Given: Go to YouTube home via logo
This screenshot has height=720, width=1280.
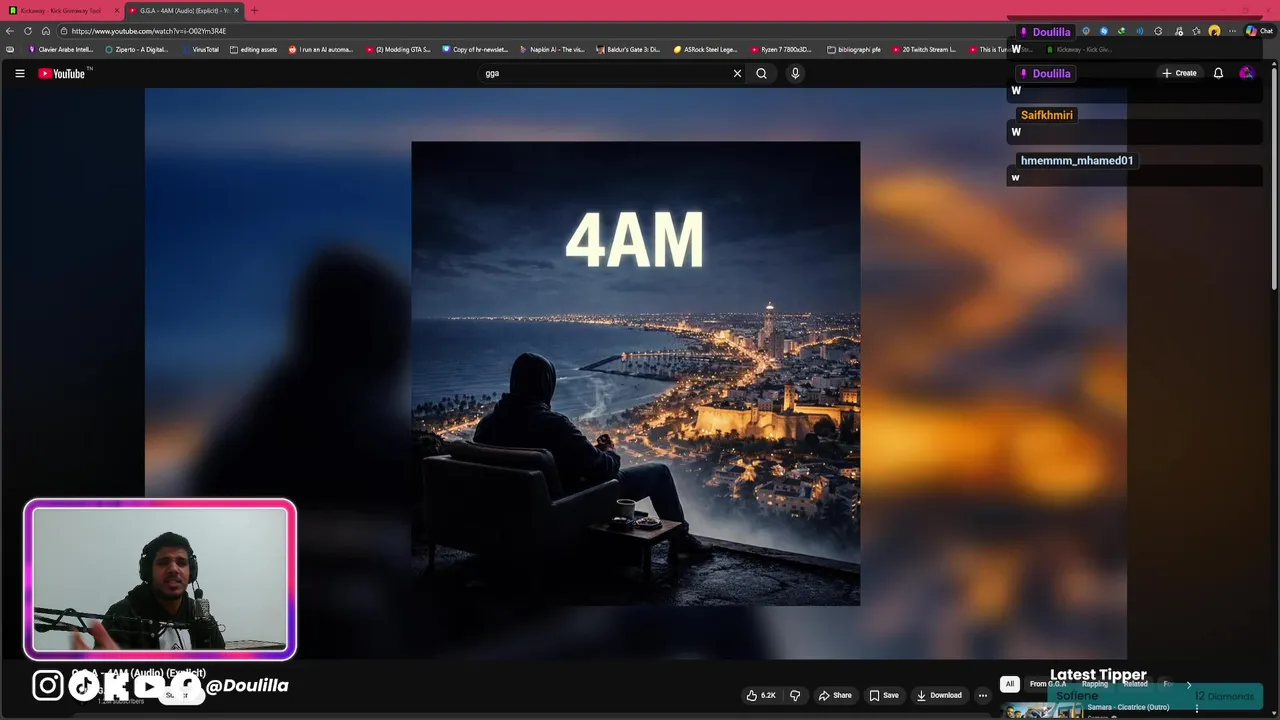Looking at the screenshot, I should tap(64, 73).
